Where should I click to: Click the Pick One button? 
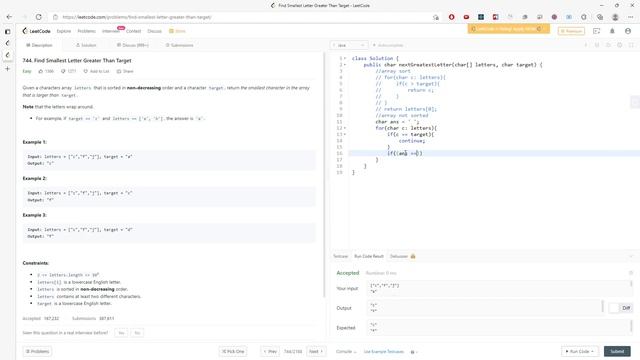[233, 351]
